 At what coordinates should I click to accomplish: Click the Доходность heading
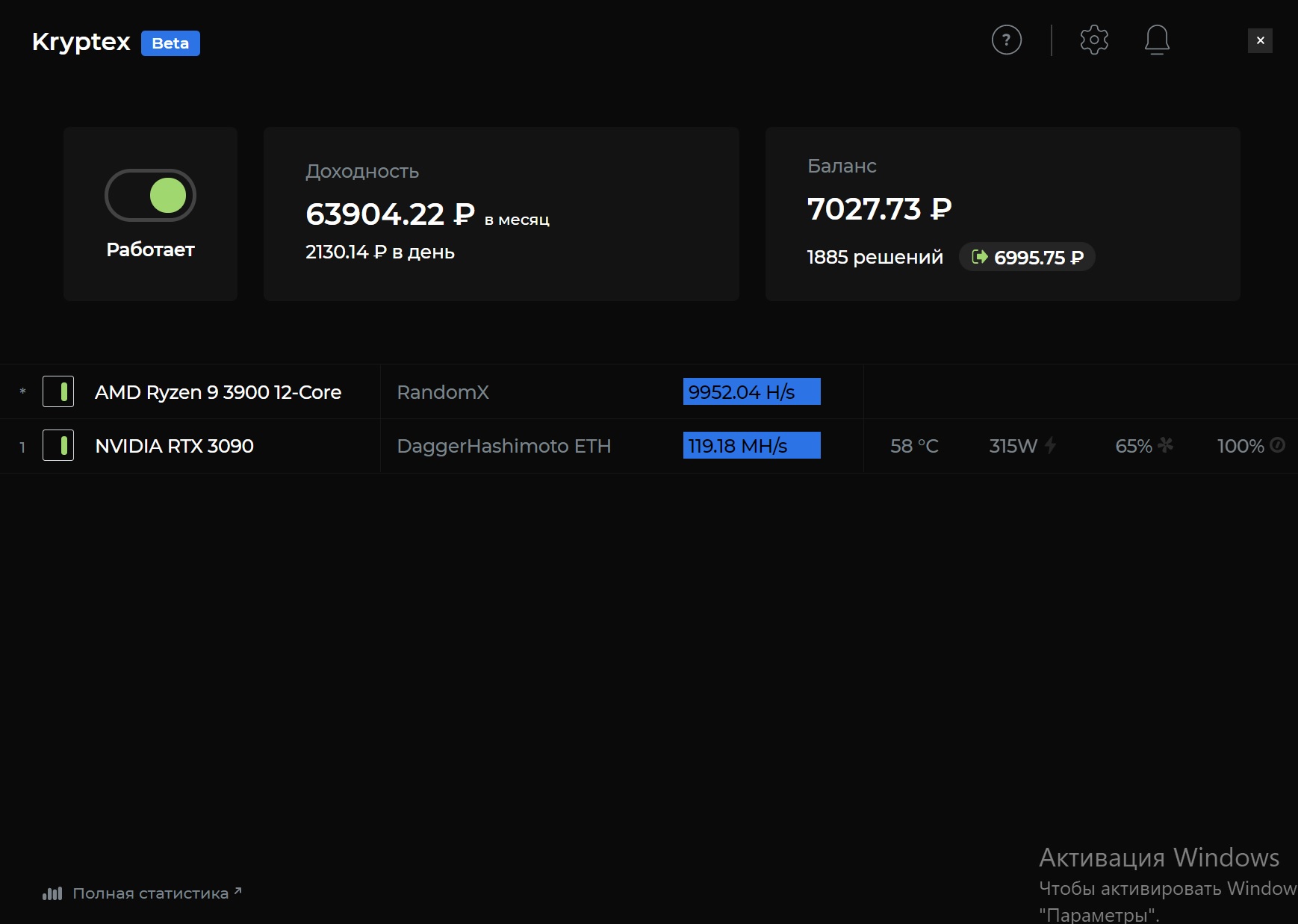pyautogui.click(x=362, y=172)
